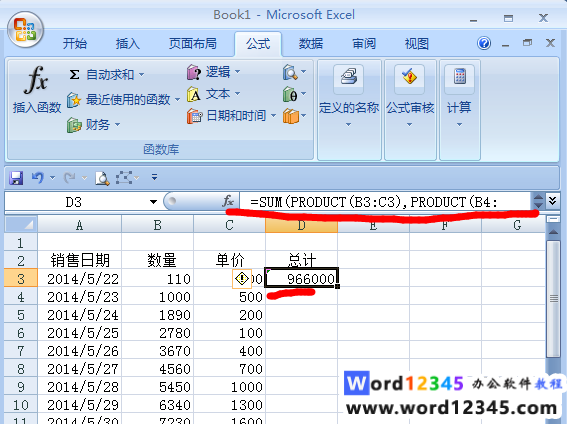This screenshot has height=424, width=567.
Task: Select the 单价 header cell
Action: click(229, 260)
